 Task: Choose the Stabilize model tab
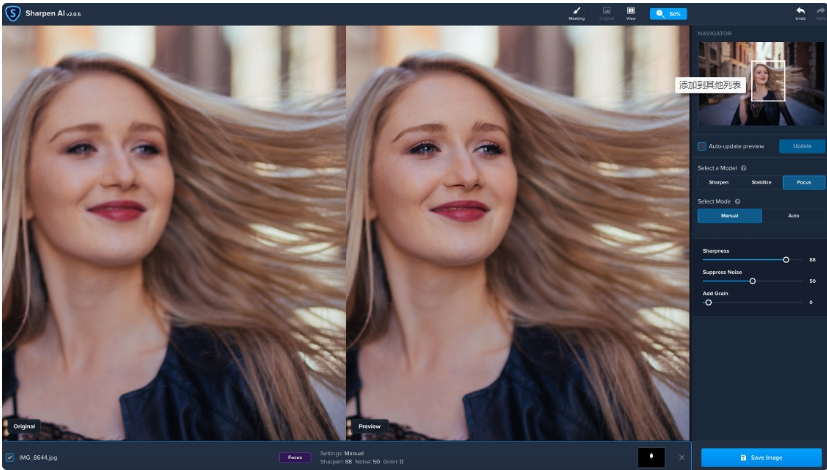[761, 183]
